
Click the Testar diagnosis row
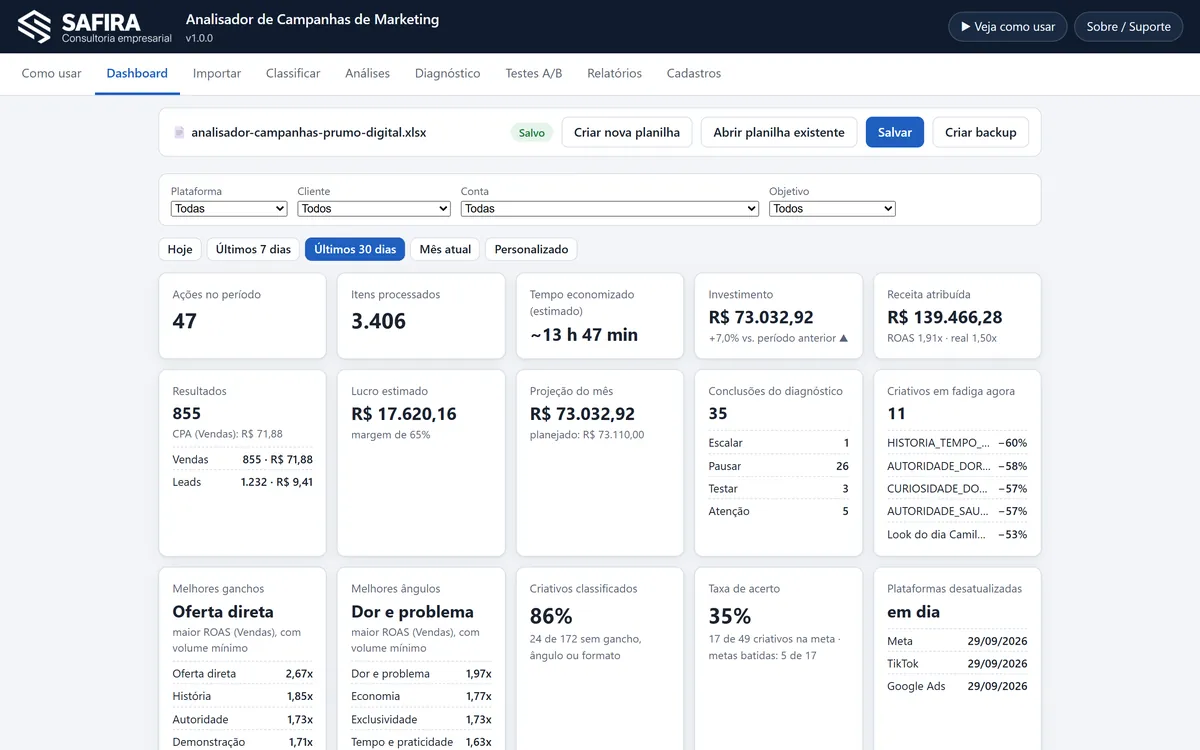tap(779, 489)
